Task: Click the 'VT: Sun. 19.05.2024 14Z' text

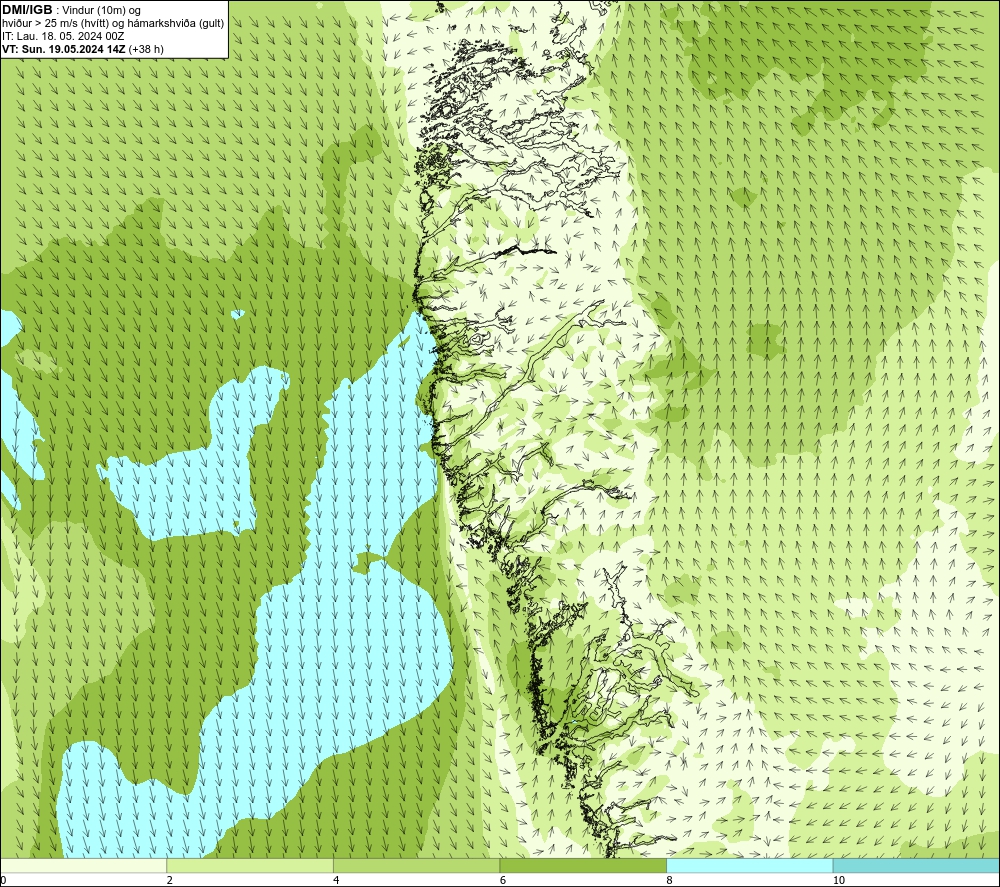Action: point(64,49)
